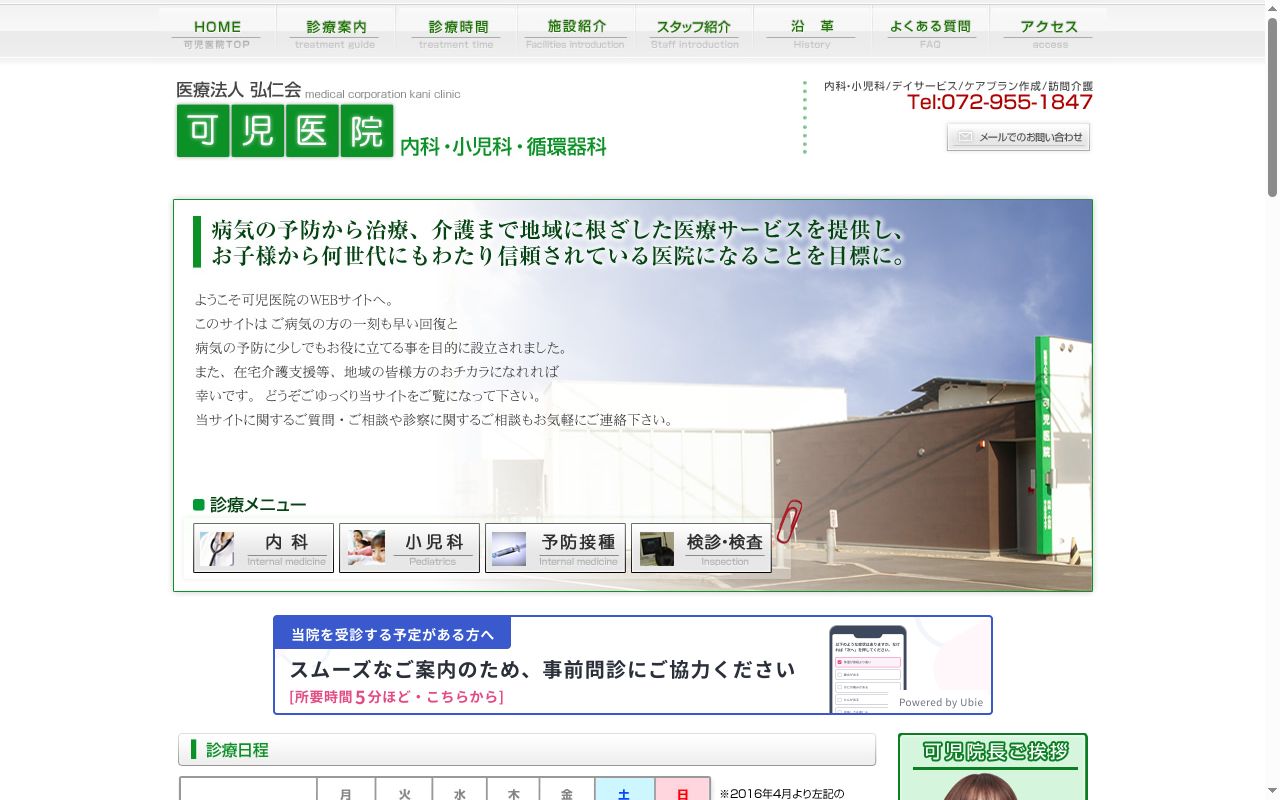Click 火 Tuesday column header
This screenshot has width=1280, height=800.
pos(404,789)
